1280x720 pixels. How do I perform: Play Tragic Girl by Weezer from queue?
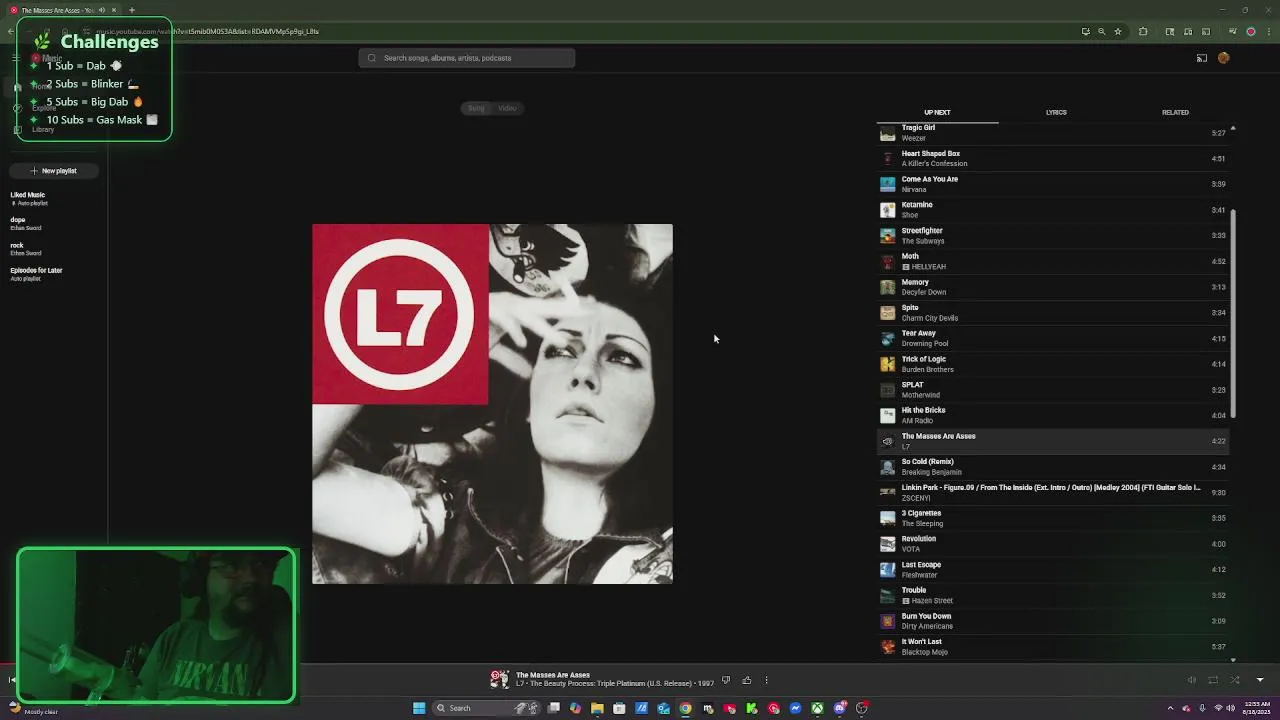(1052, 133)
